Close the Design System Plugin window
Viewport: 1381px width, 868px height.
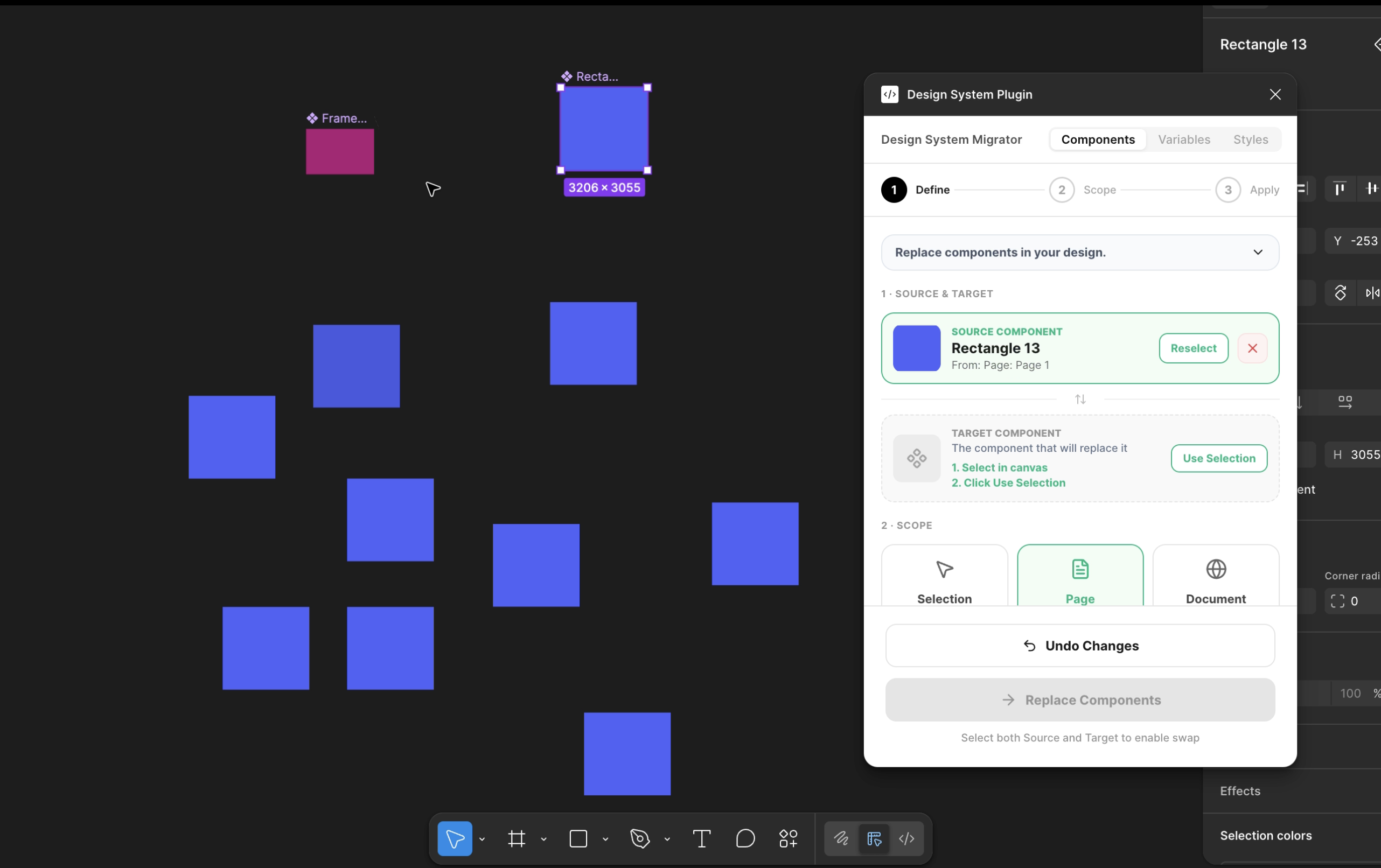click(x=1274, y=95)
